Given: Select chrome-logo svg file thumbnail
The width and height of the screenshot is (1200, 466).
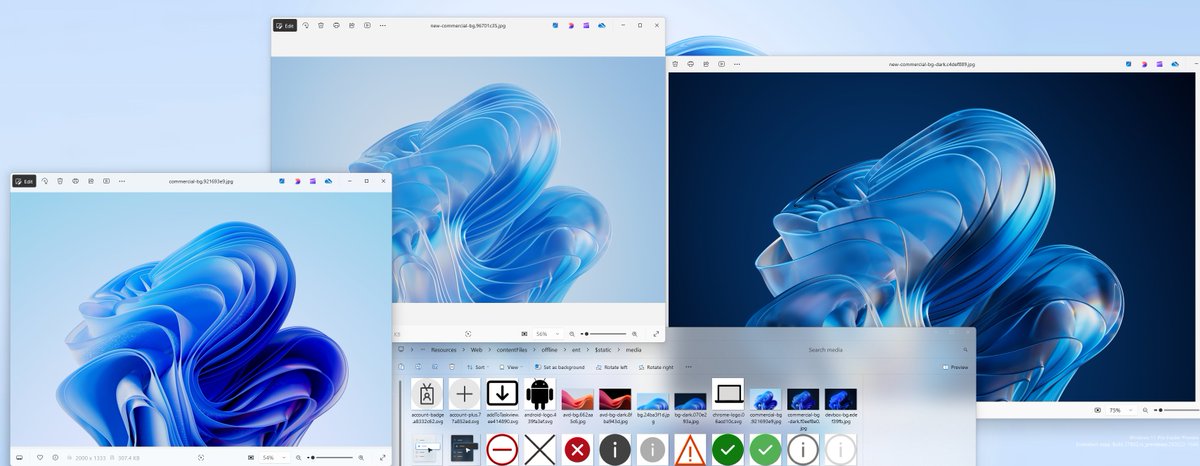Looking at the screenshot, I should point(728,394).
